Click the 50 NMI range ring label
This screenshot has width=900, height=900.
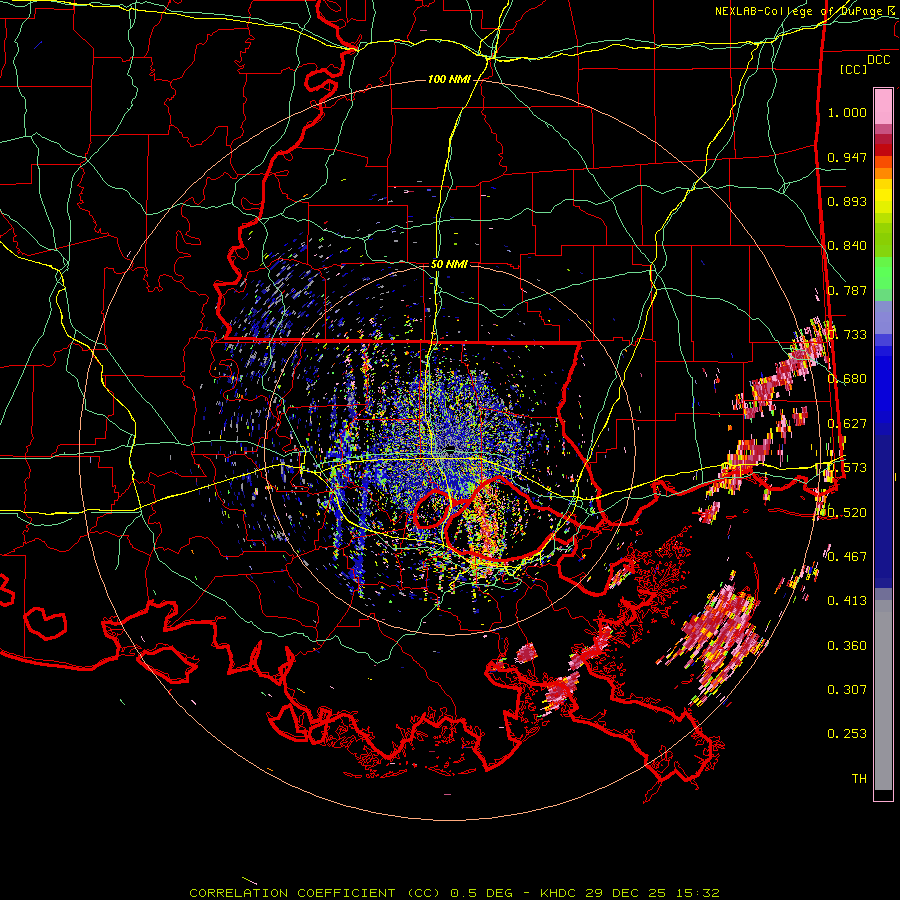449,265
